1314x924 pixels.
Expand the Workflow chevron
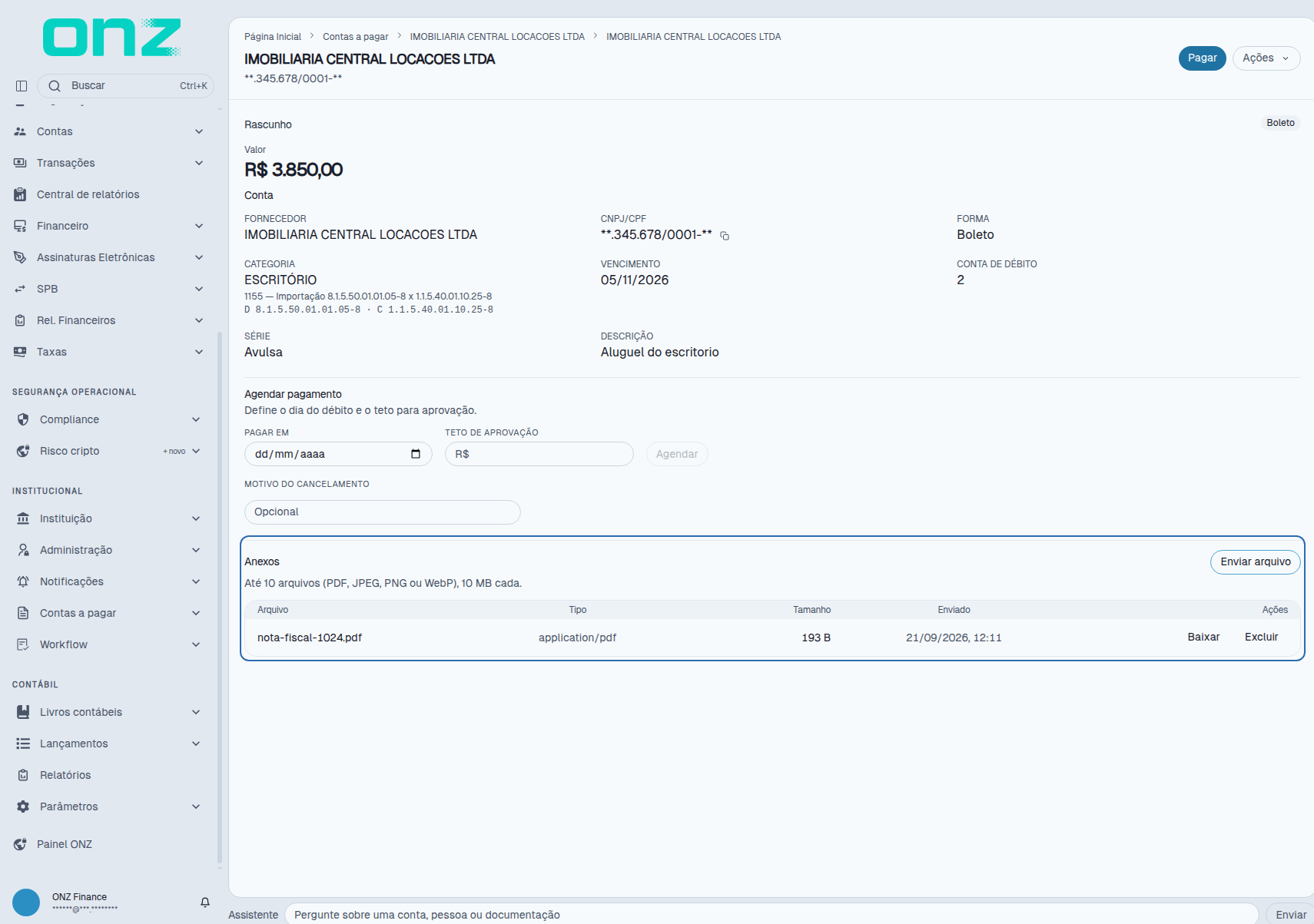tap(196, 644)
